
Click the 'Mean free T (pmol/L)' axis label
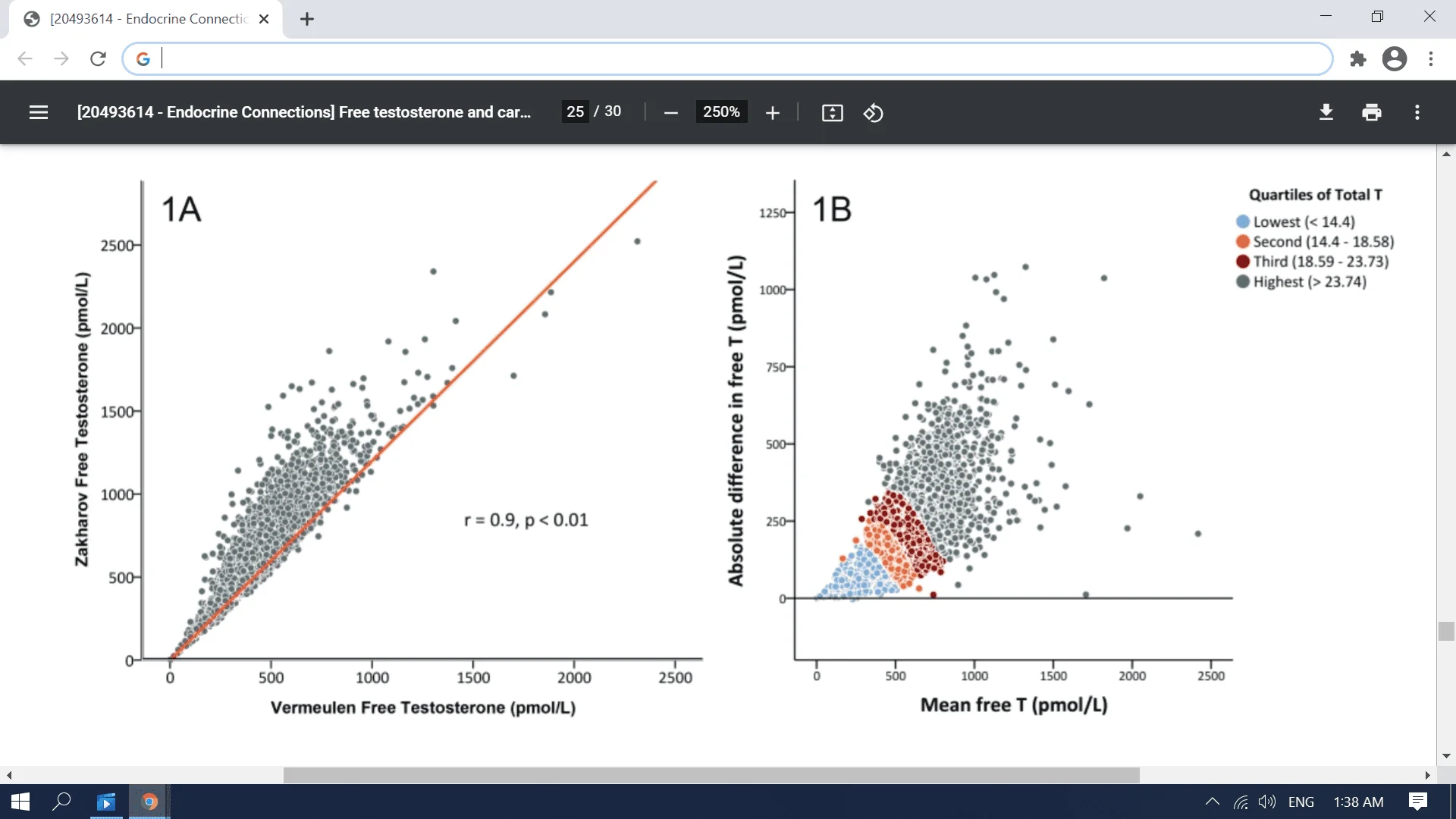point(1014,705)
